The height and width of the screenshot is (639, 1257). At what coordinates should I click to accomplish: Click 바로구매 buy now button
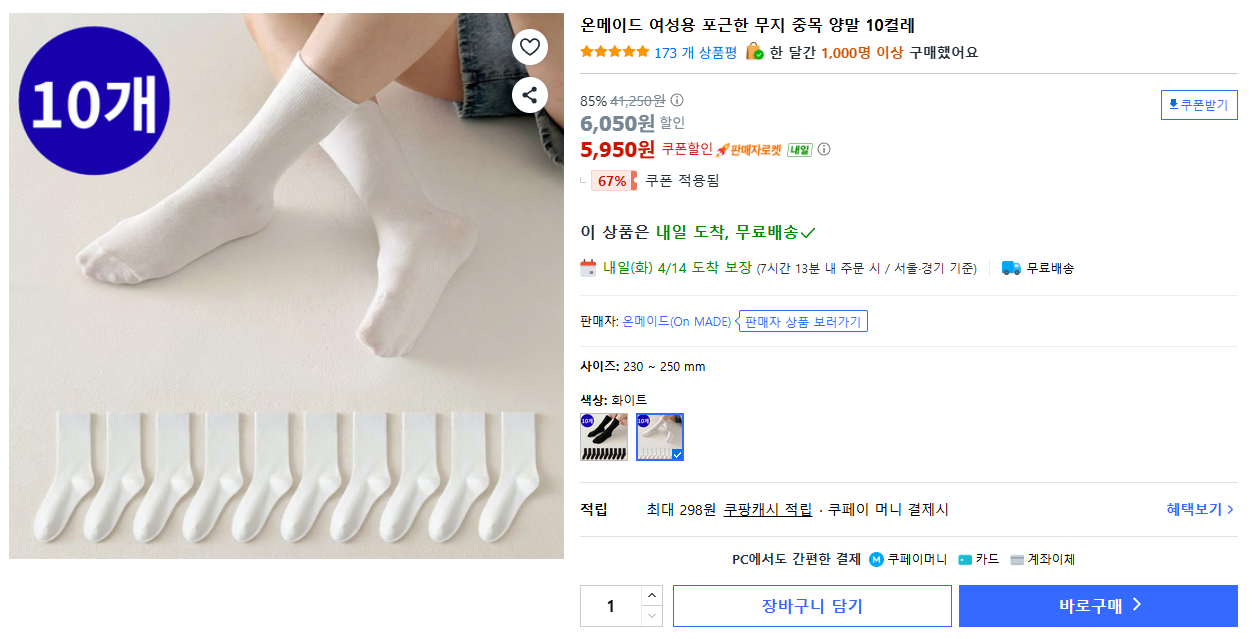(1098, 606)
